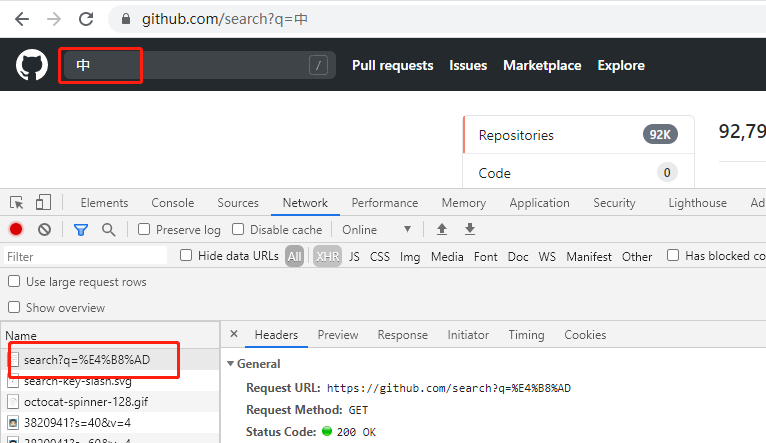The width and height of the screenshot is (766, 443).
Task: Filter requests by All type
Action: pos(295,256)
